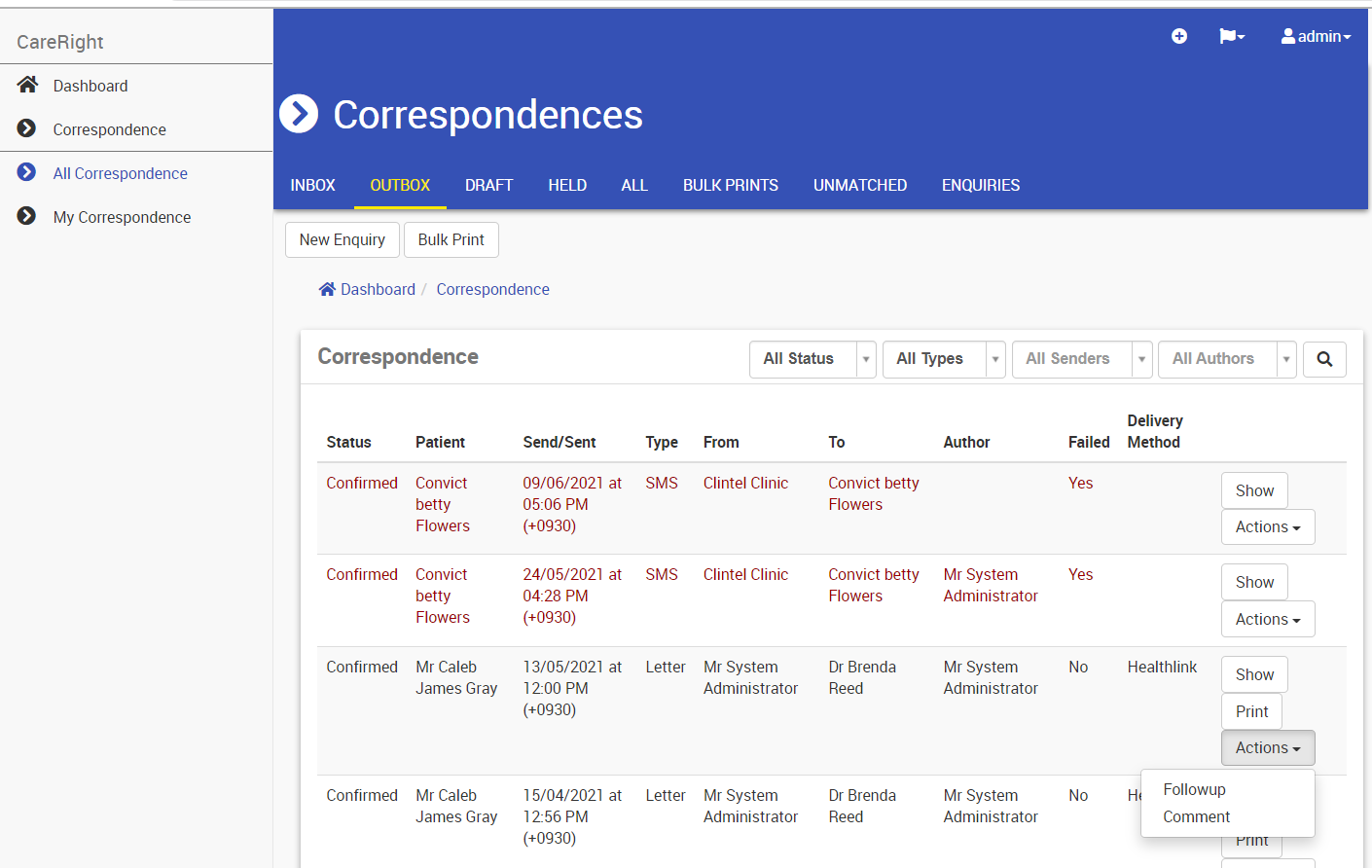Screen dimensions: 1372x868
Task: Click the Delivery Method column header
Action: coord(1155,431)
